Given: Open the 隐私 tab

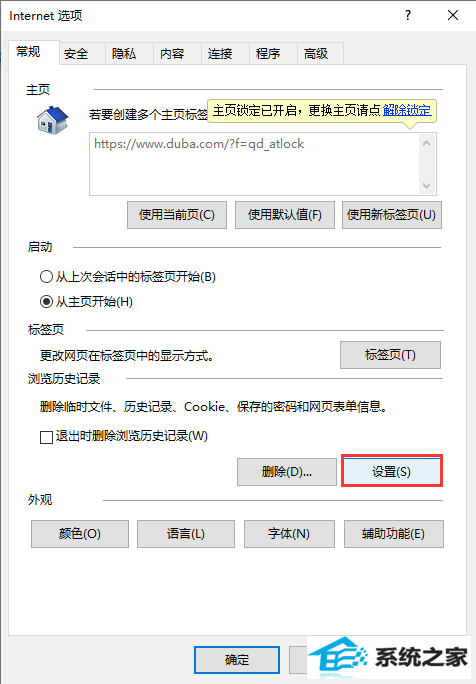Looking at the screenshot, I should pyautogui.click(x=124, y=54).
